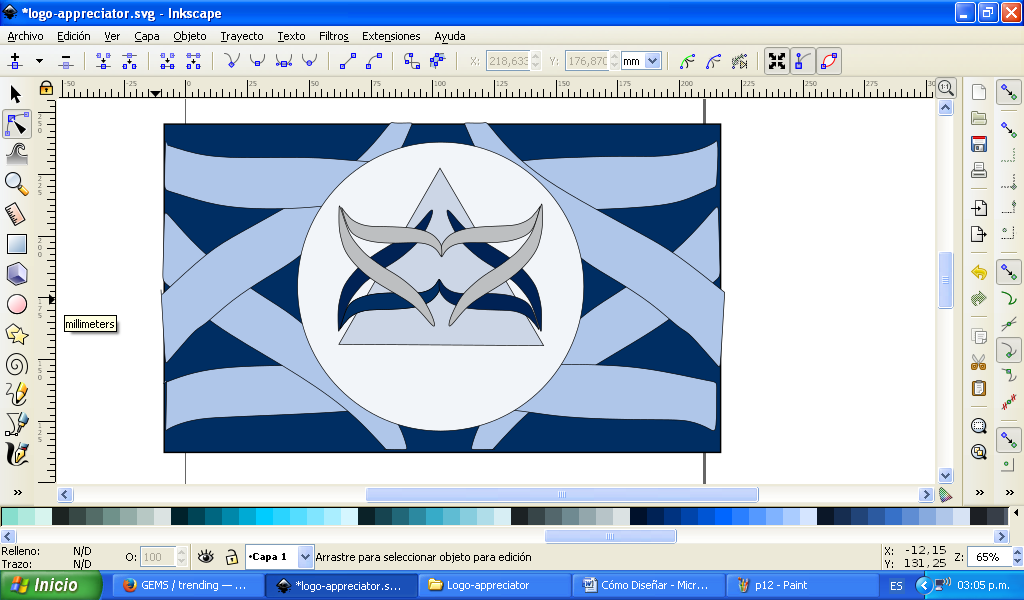Select the Spiral tool
The height and width of the screenshot is (600, 1024).
(16, 364)
